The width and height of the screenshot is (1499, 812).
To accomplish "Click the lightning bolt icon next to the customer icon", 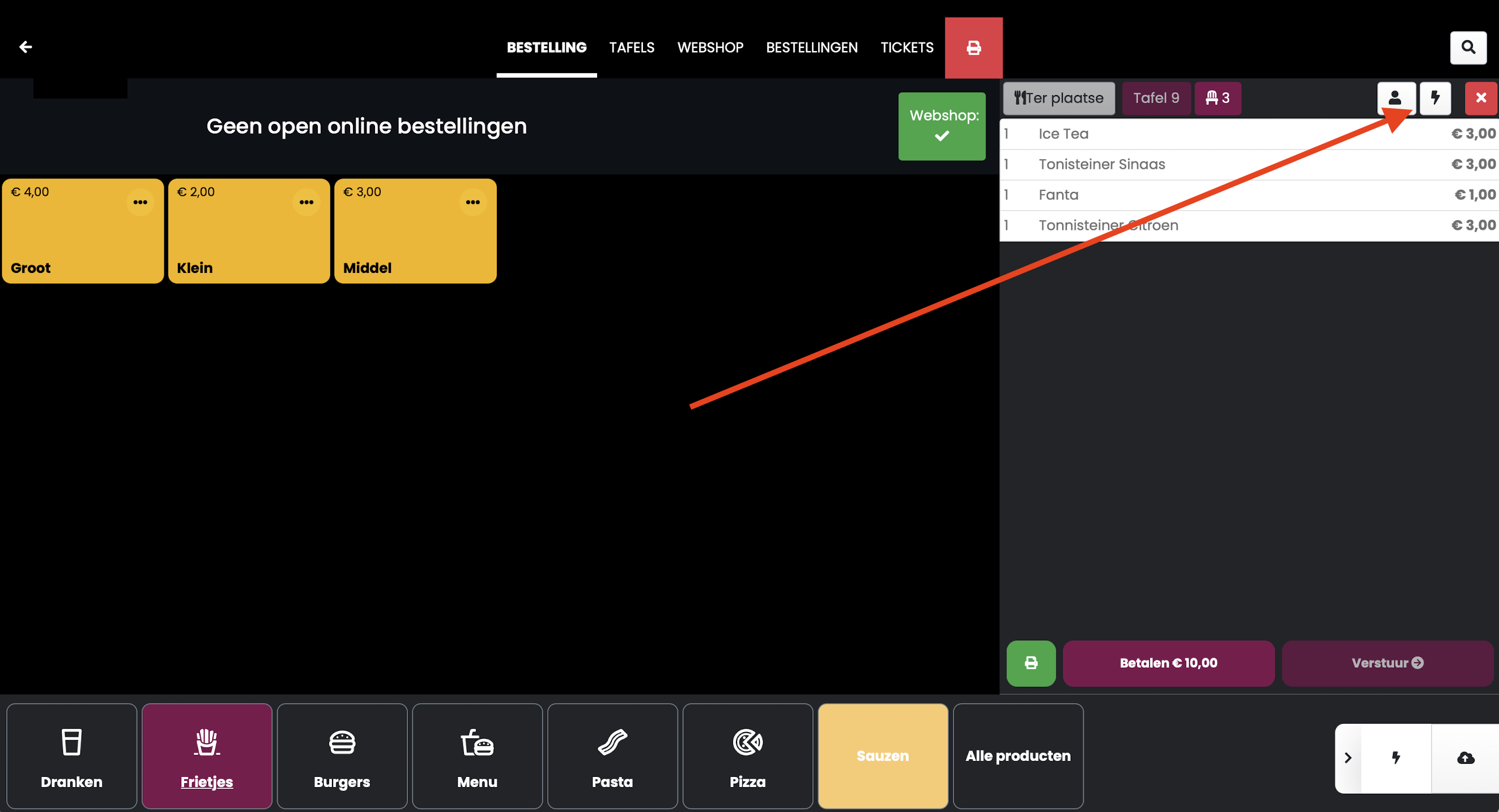I will pyautogui.click(x=1436, y=98).
